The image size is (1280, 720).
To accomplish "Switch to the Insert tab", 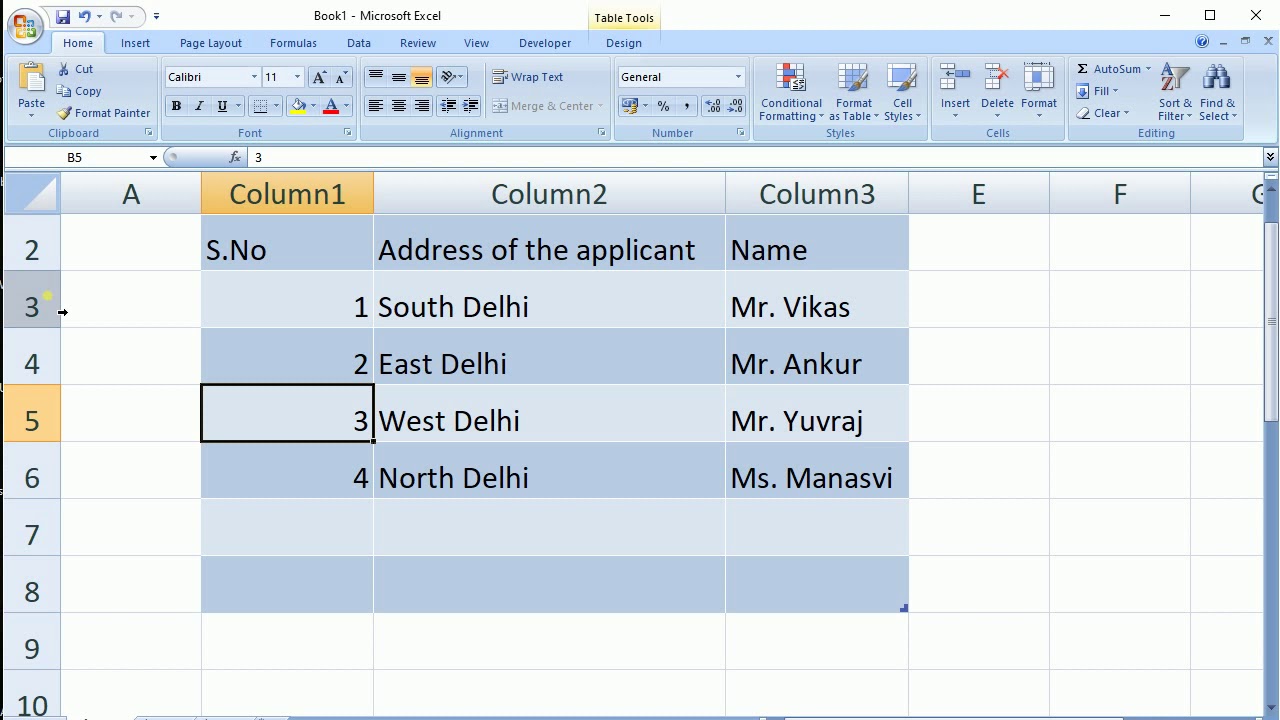I will (135, 43).
